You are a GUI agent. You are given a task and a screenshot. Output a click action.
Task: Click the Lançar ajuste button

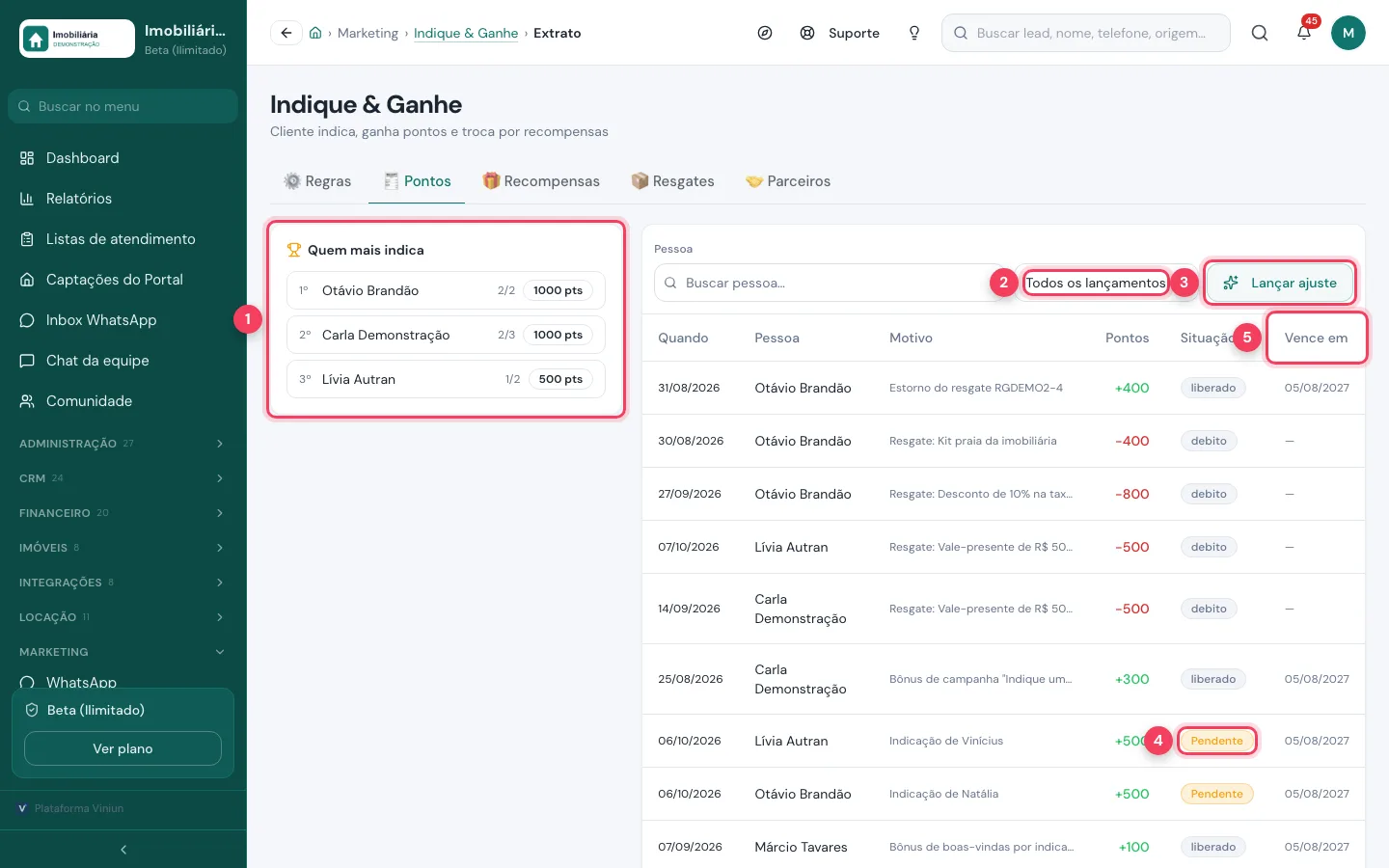(x=1280, y=283)
